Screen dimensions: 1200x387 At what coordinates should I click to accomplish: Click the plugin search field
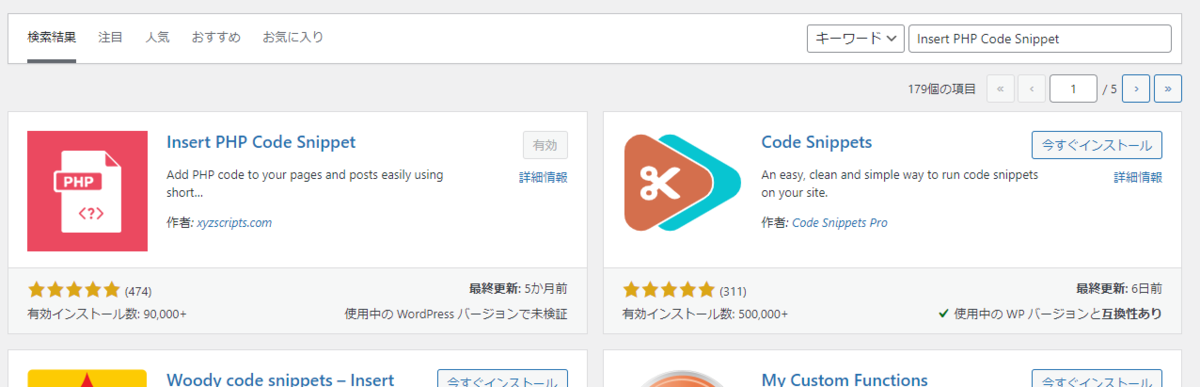[x=1040, y=38]
